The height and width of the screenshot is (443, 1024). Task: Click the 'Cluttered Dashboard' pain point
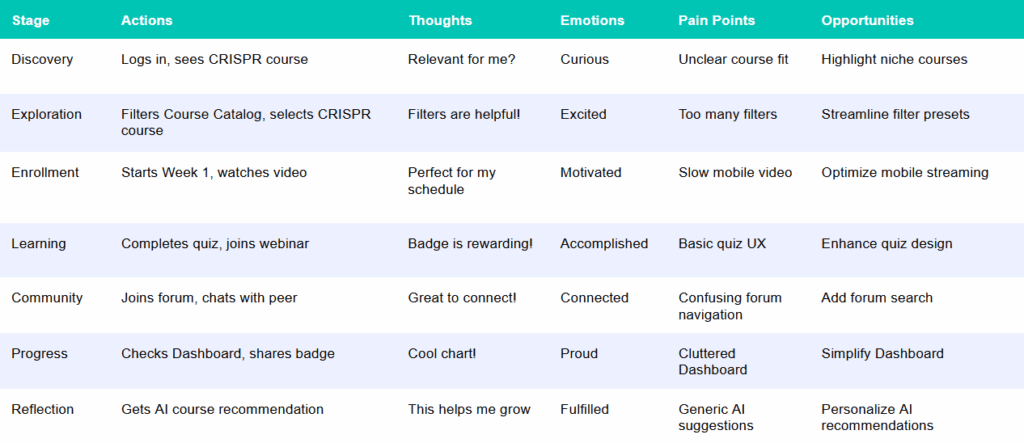tap(713, 361)
